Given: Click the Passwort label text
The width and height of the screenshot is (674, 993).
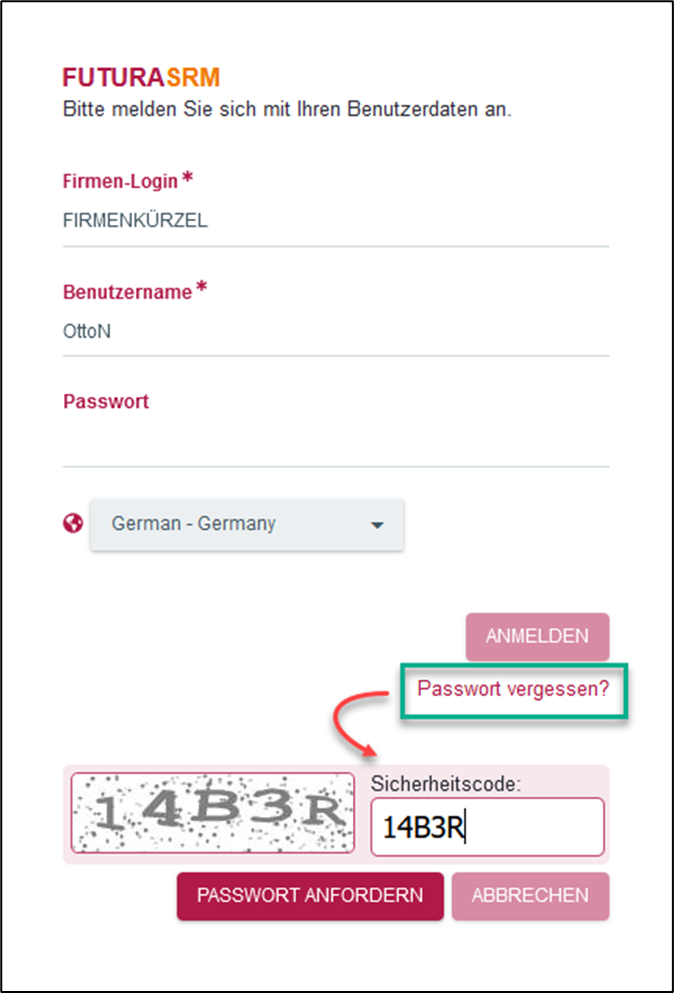Looking at the screenshot, I should pyautogui.click(x=106, y=402).
